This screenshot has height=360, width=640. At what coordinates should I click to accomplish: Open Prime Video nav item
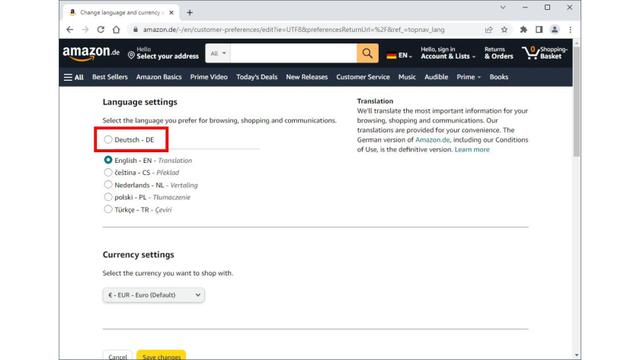tap(209, 77)
